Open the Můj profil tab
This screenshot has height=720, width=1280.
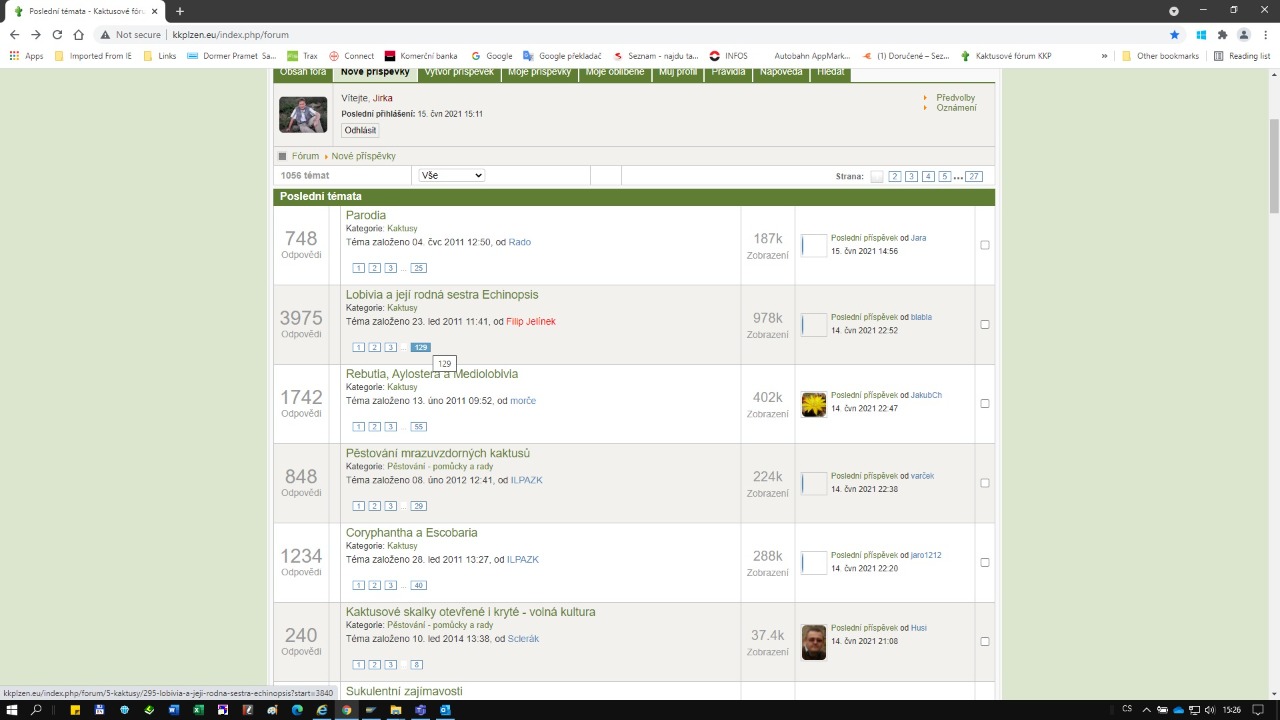coord(678,72)
